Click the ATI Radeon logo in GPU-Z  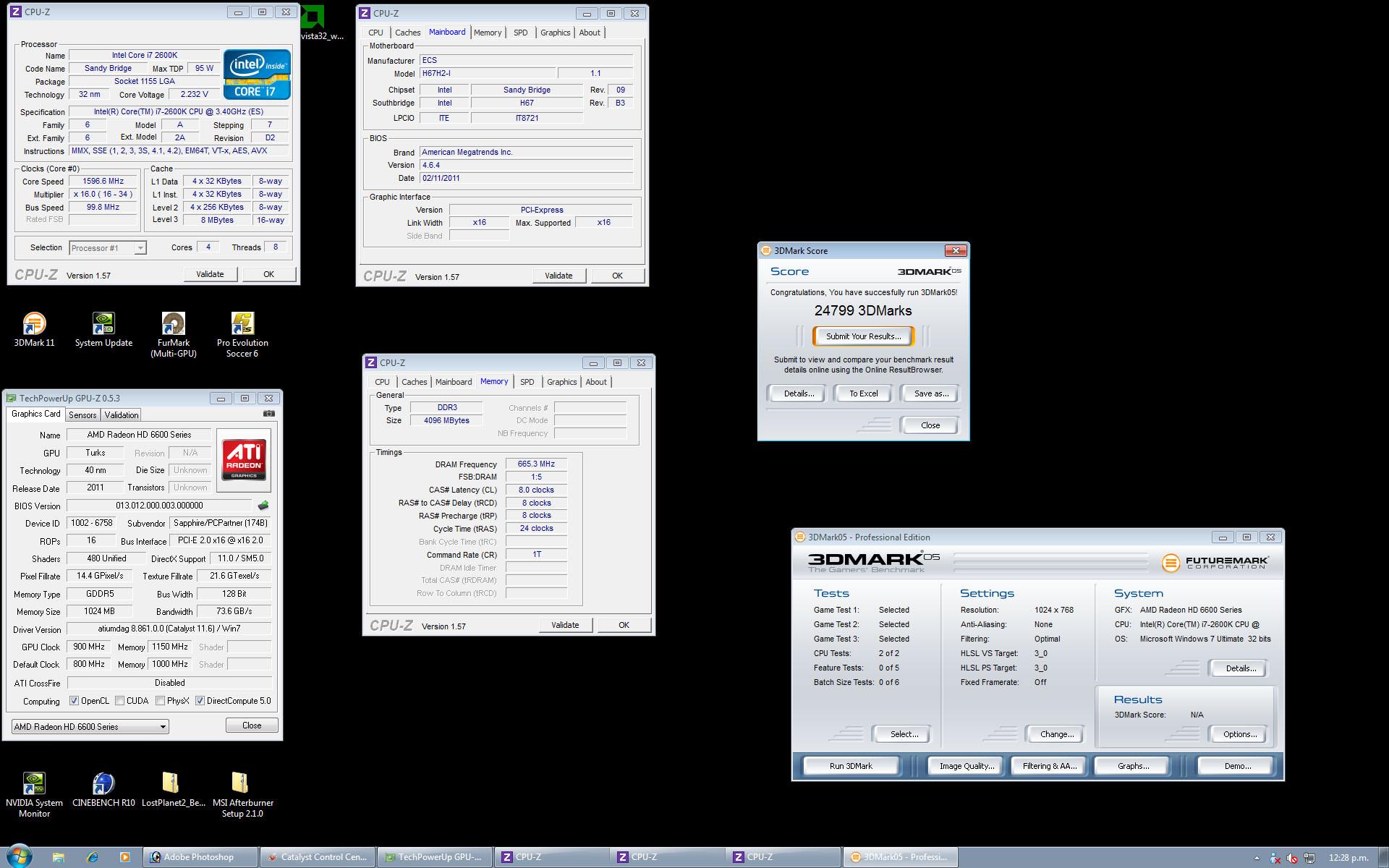pyautogui.click(x=244, y=459)
